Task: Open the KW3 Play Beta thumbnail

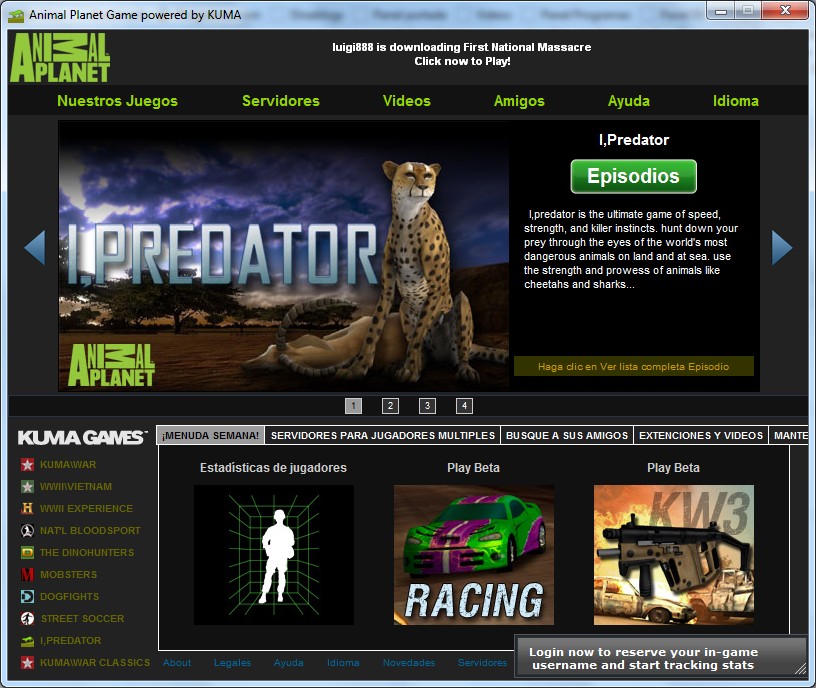Action: [673, 555]
